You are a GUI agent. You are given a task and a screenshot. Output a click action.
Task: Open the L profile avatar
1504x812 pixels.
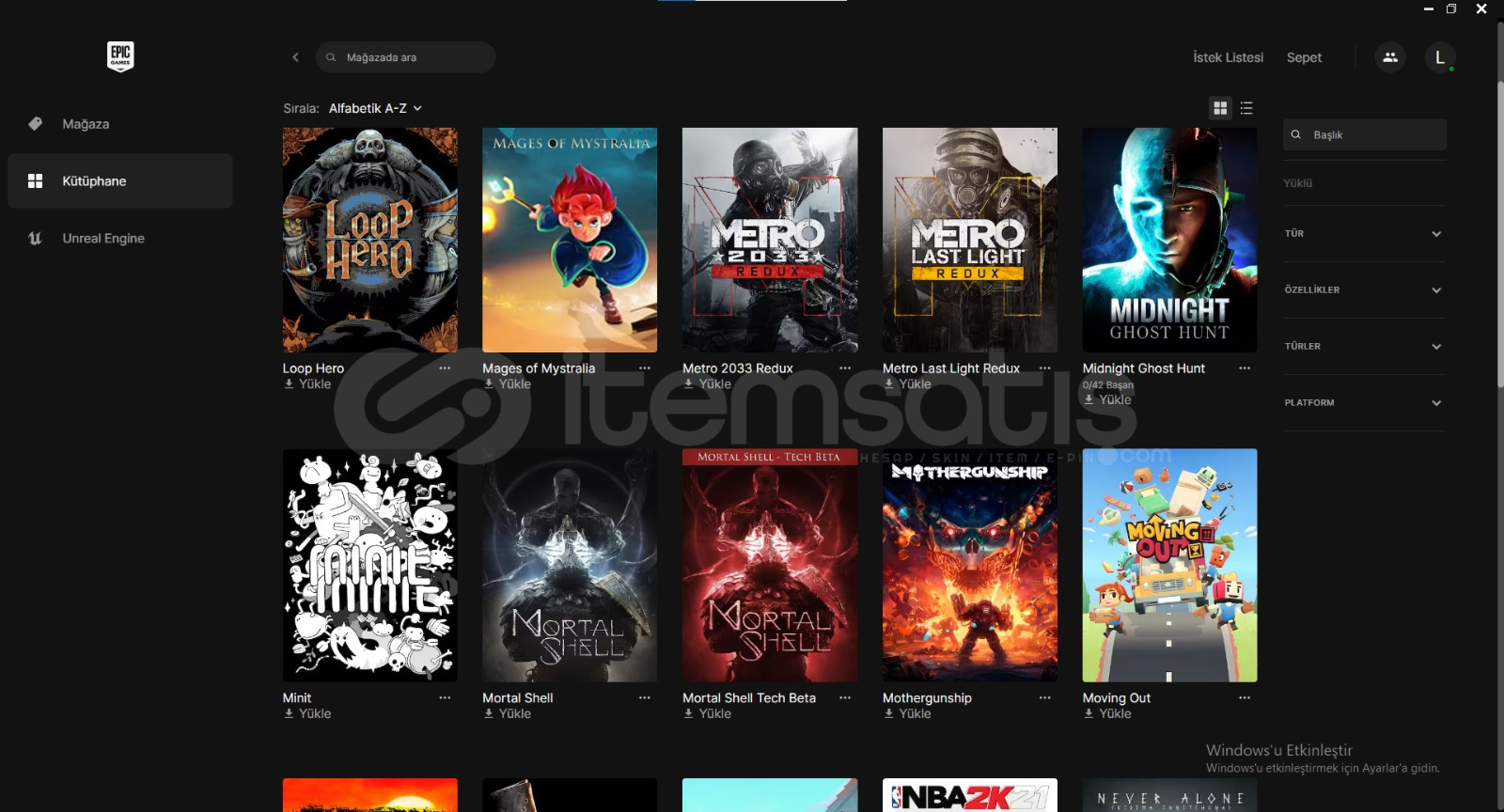(1440, 57)
